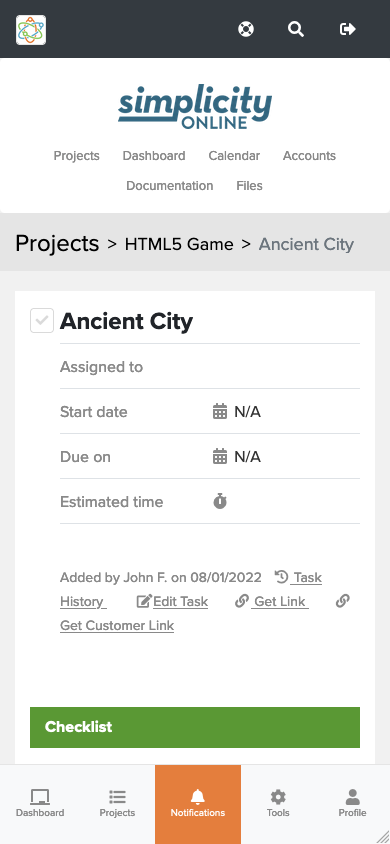Image resolution: width=390 pixels, height=844 pixels.
Task: Select Calendar in the top menu
Action: tap(234, 156)
